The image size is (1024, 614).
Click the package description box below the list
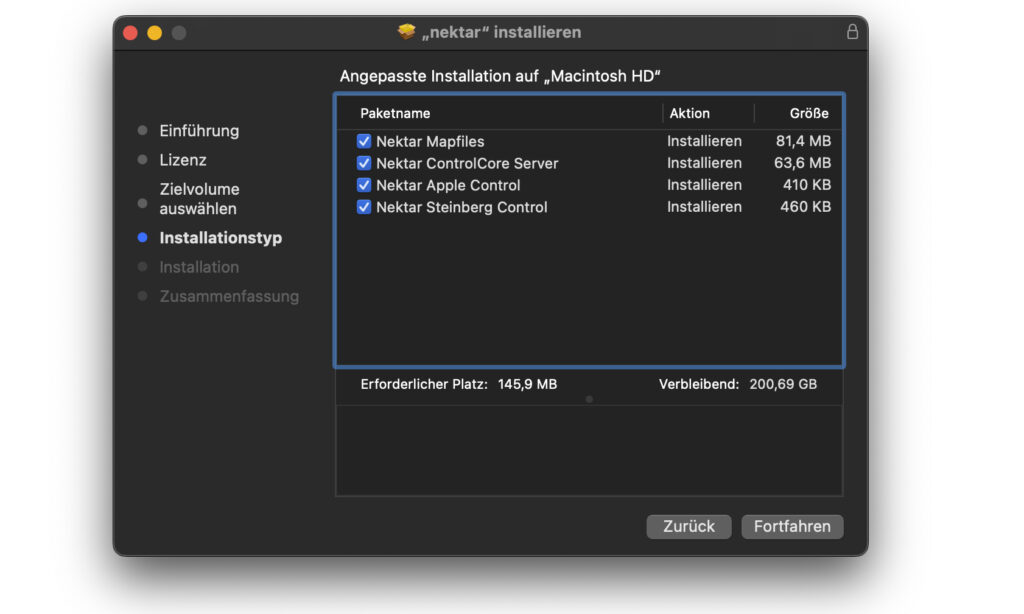click(589, 451)
